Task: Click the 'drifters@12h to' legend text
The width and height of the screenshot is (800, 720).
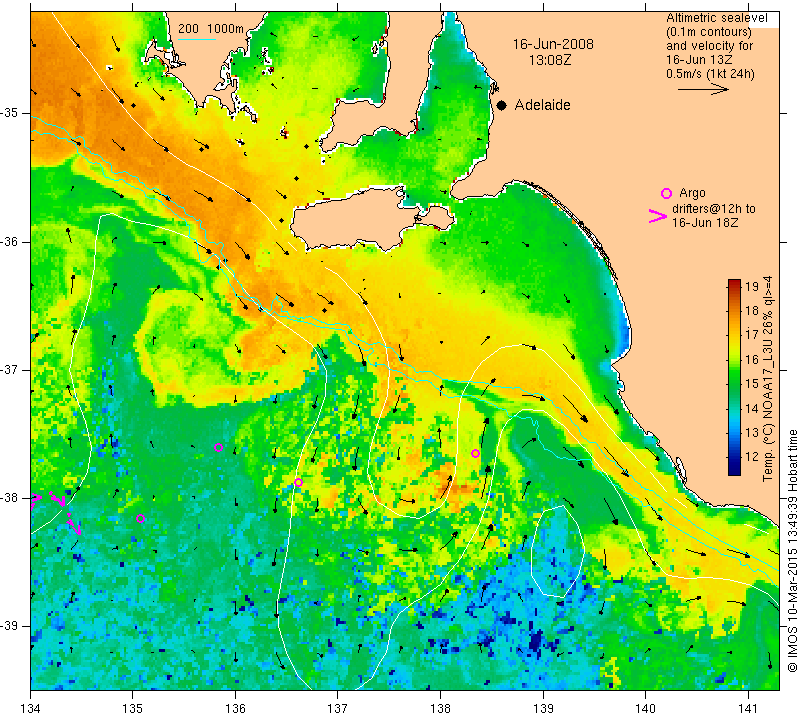Action: 714,209
